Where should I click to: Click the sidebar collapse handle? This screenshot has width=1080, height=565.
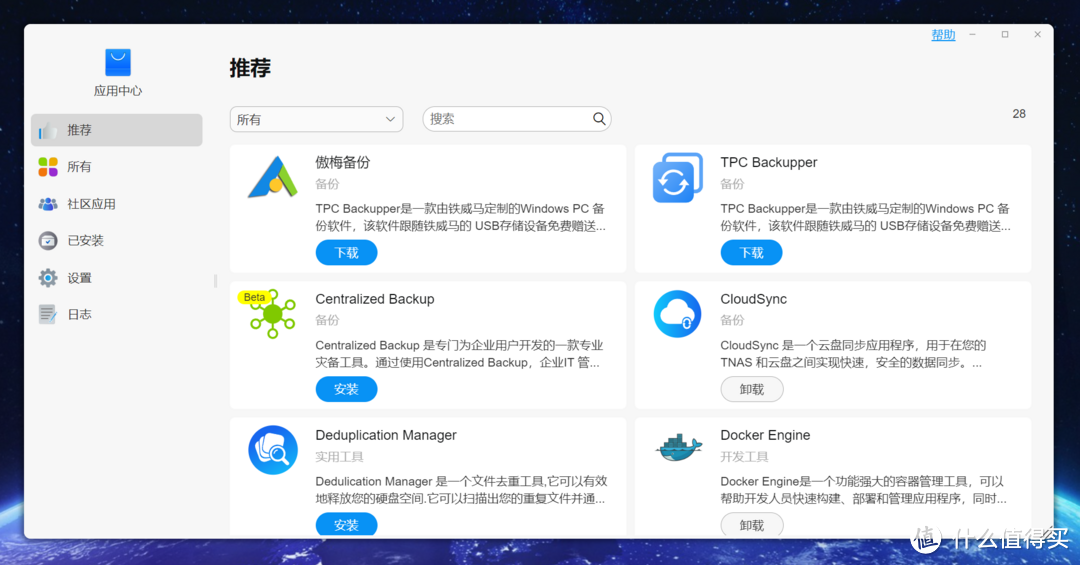pyautogui.click(x=215, y=282)
